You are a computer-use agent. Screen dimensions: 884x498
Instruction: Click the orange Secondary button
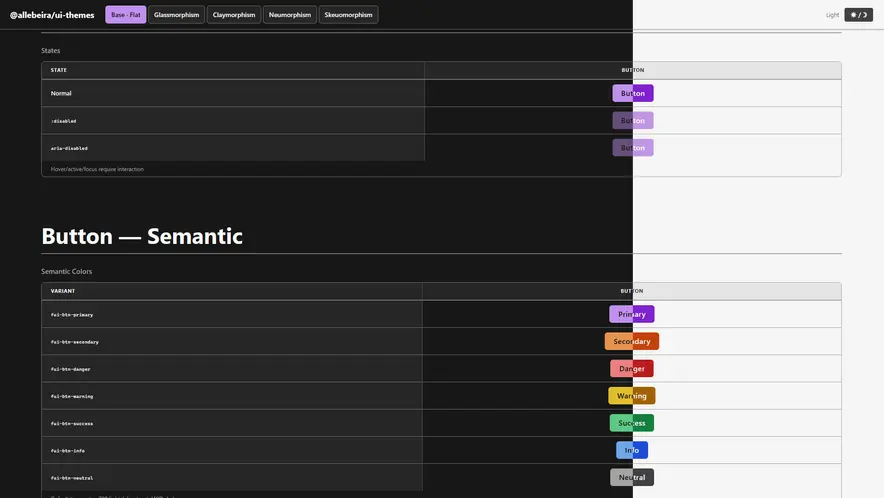pos(631,341)
